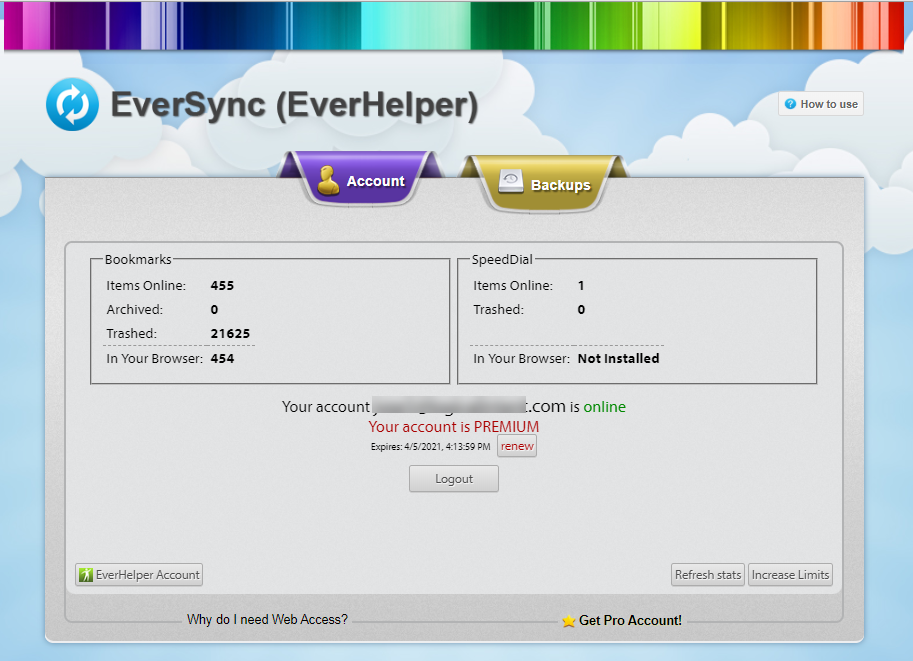Click the question mark help icon
This screenshot has height=661, width=913.
(790, 104)
